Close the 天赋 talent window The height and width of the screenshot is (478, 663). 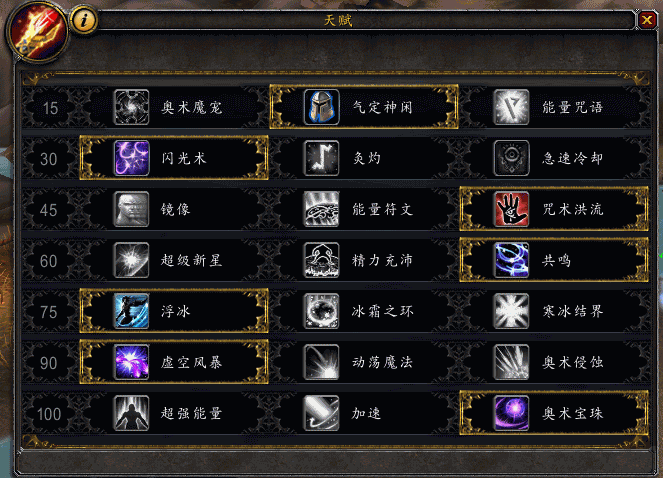647,20
